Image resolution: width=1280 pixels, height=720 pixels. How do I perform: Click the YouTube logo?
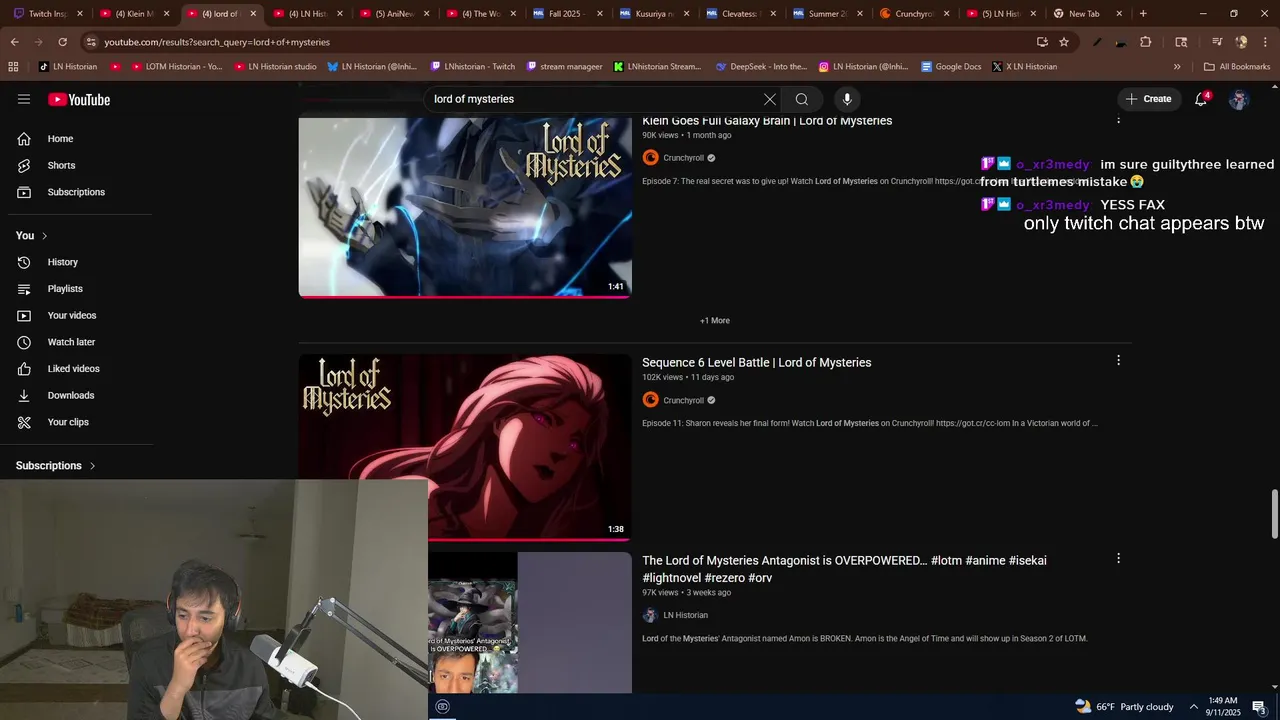(x=79, y=99)
